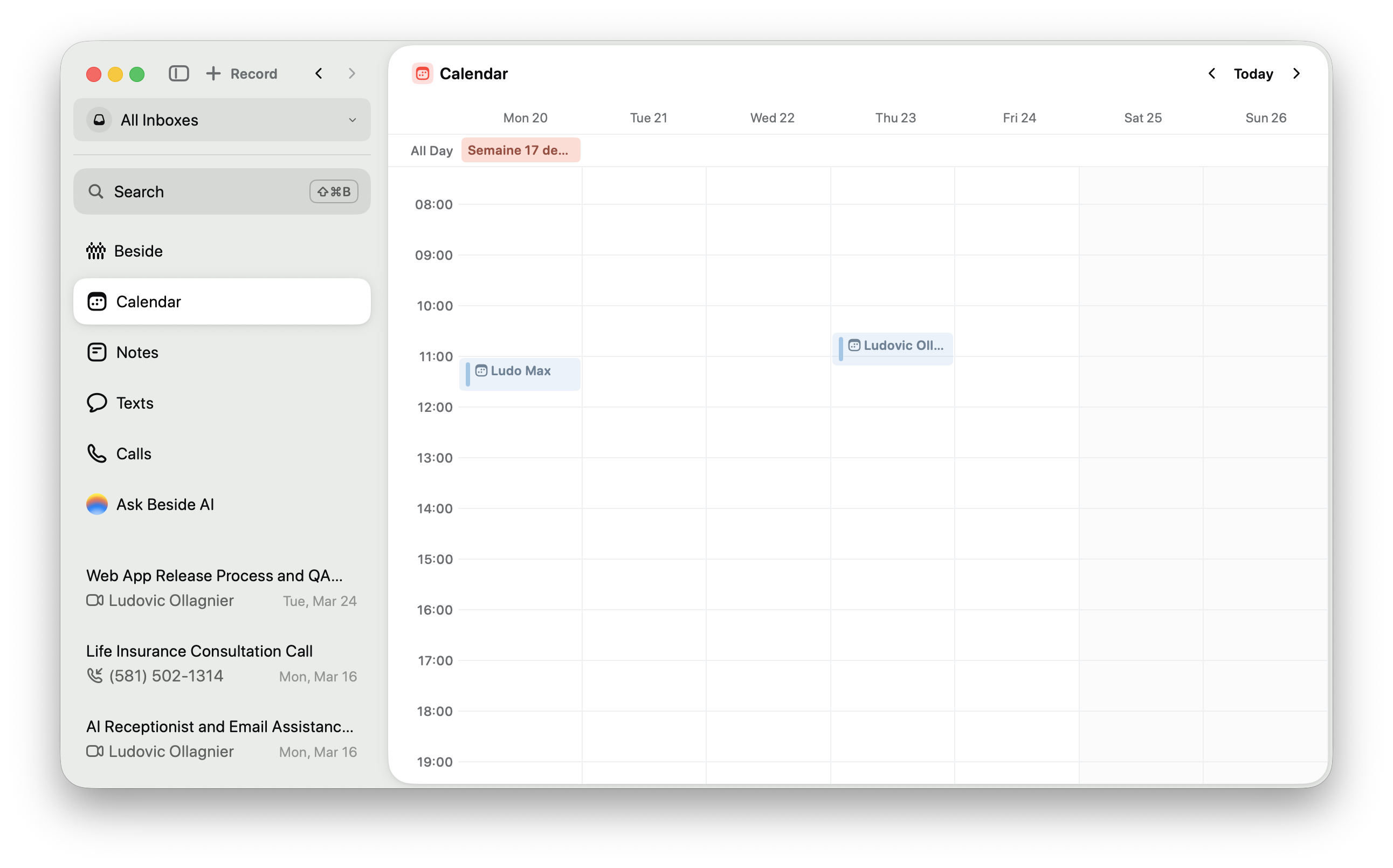The image size is (1393, 868).
Task: Click the Sun 26 column header
Action: (x=1266, y=118)
